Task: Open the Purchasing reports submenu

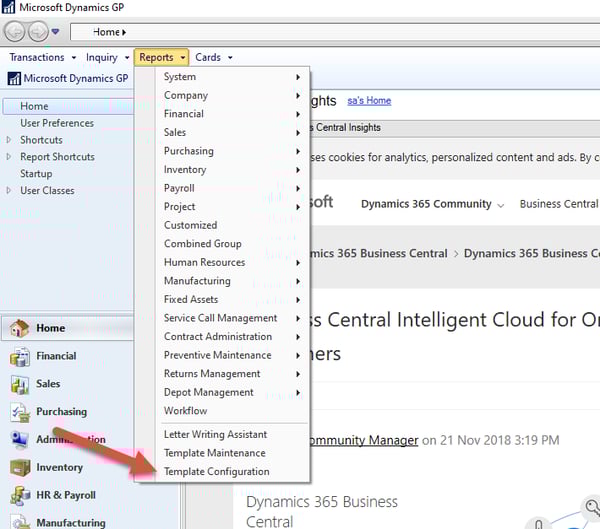Action: (232, 151)
